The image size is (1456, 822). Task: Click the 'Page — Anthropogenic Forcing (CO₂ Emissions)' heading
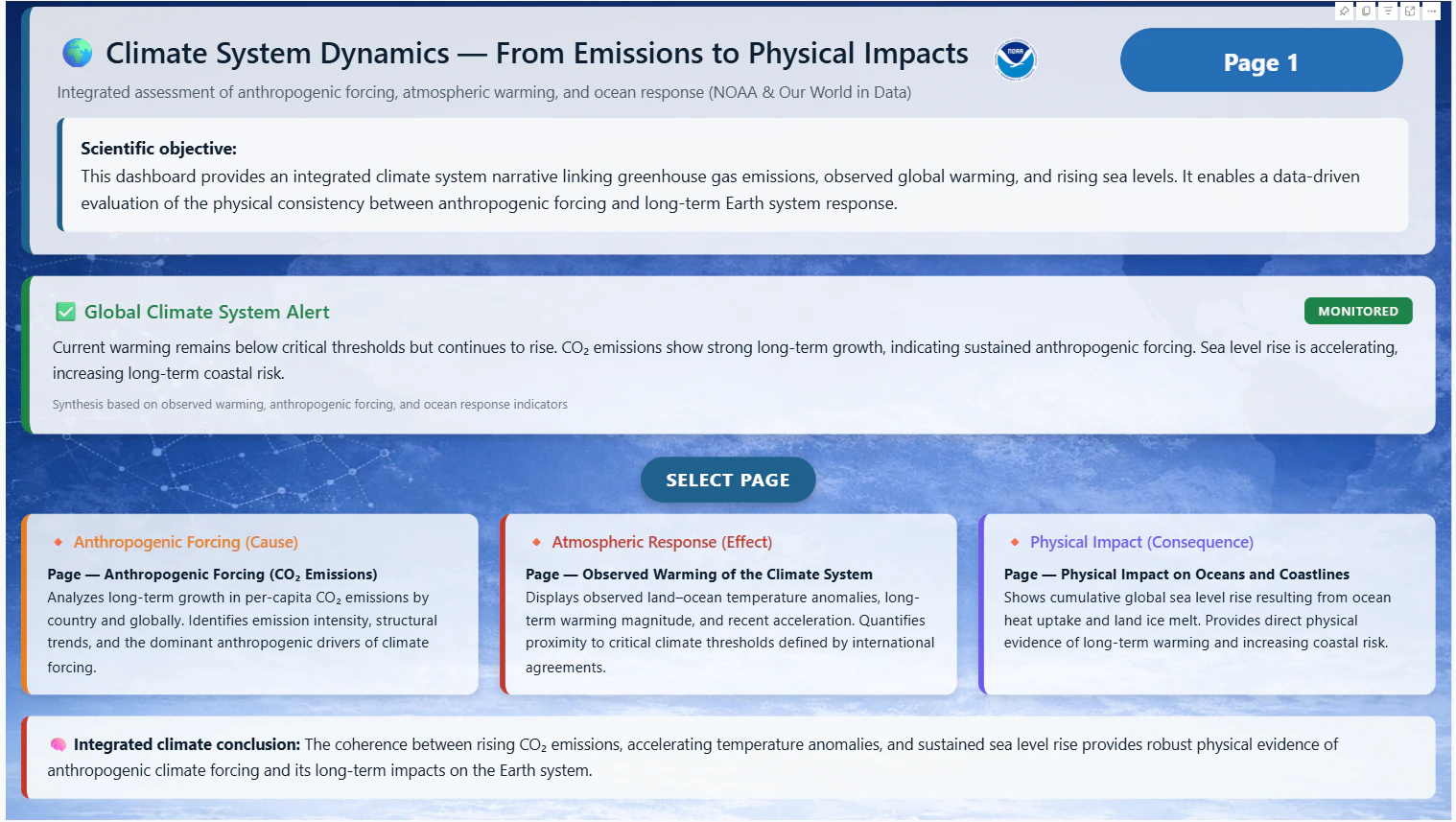pyautogui.click(x=212, y=575)
